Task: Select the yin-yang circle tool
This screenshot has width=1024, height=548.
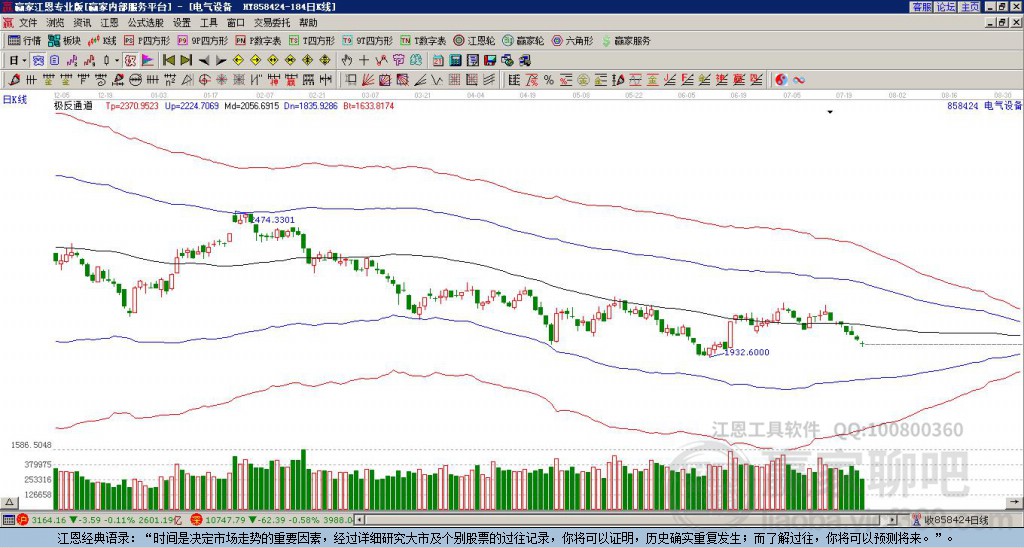Action: coord(781,80)
